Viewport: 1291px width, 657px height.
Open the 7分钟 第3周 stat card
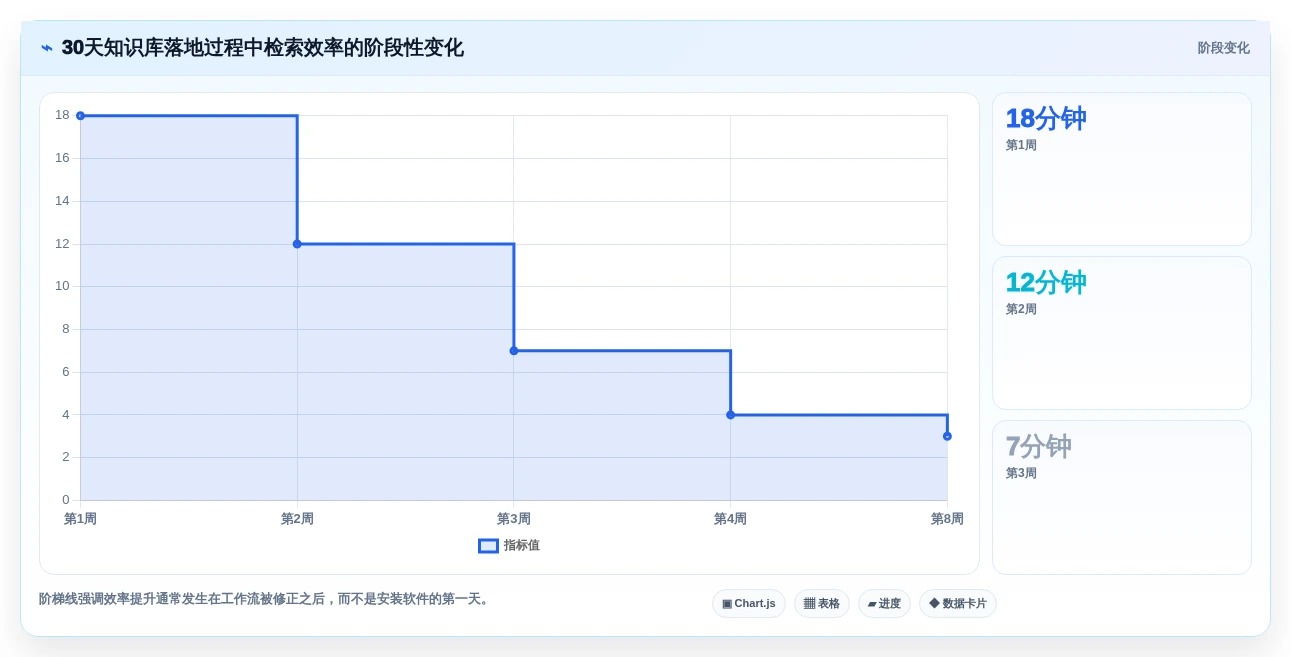(x=1122, y=498)
